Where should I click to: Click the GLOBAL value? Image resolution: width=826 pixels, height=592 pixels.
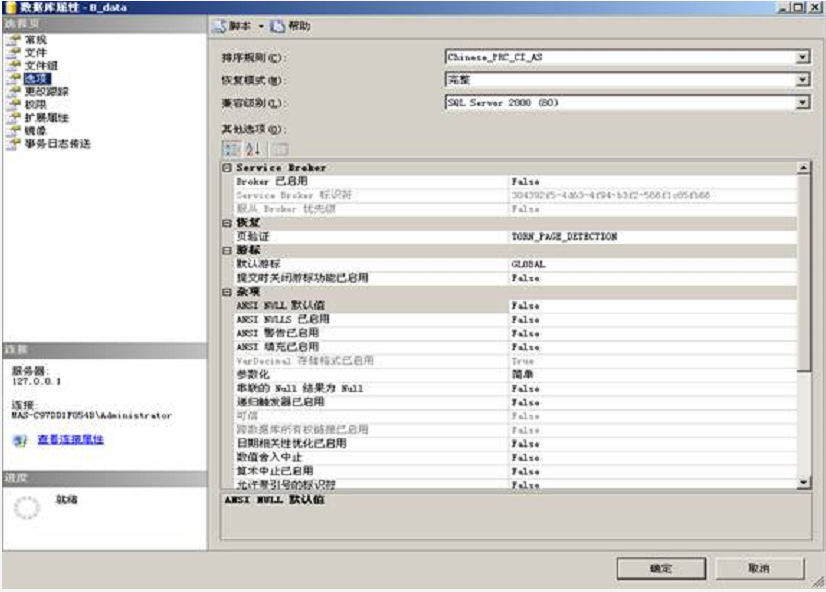[528, 264]
